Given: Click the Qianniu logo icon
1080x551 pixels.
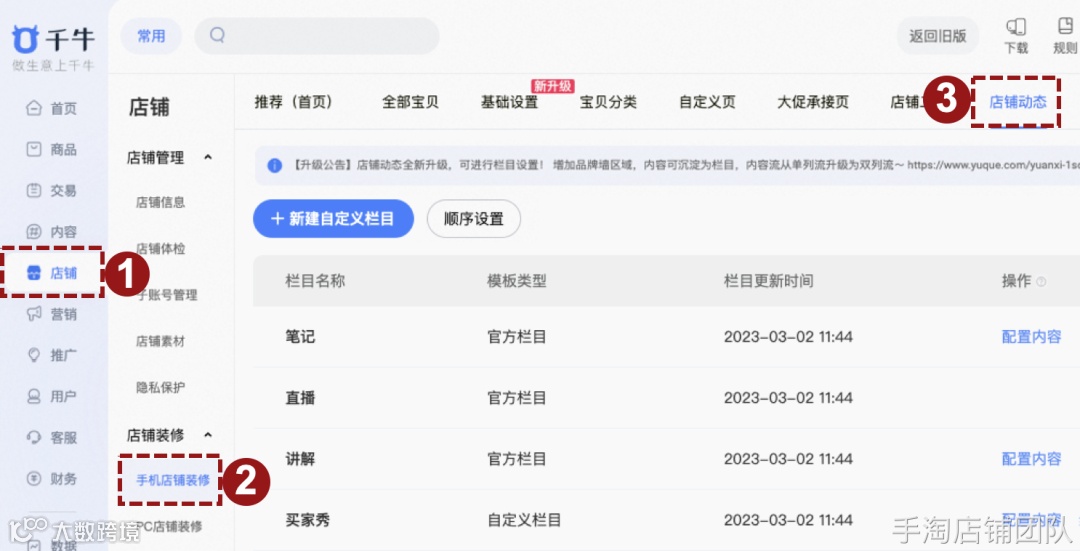Looking at the screenshot, I should pos(25,39).
